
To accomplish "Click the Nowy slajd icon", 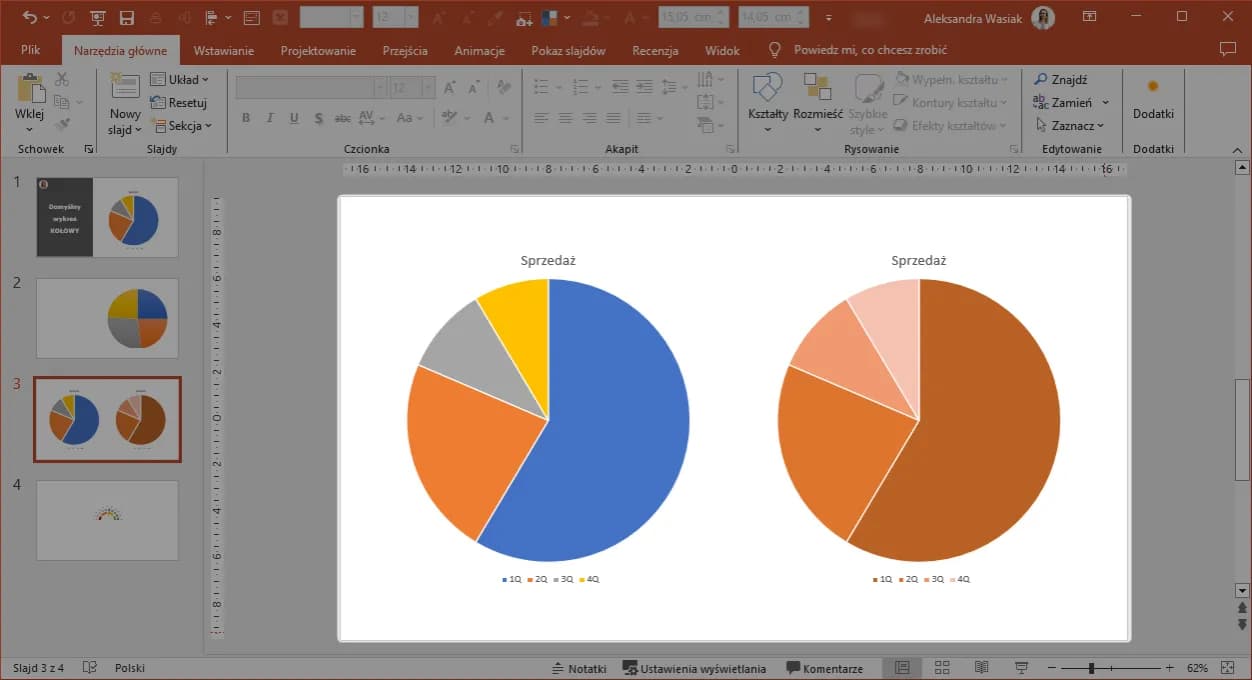I will 125,88.
